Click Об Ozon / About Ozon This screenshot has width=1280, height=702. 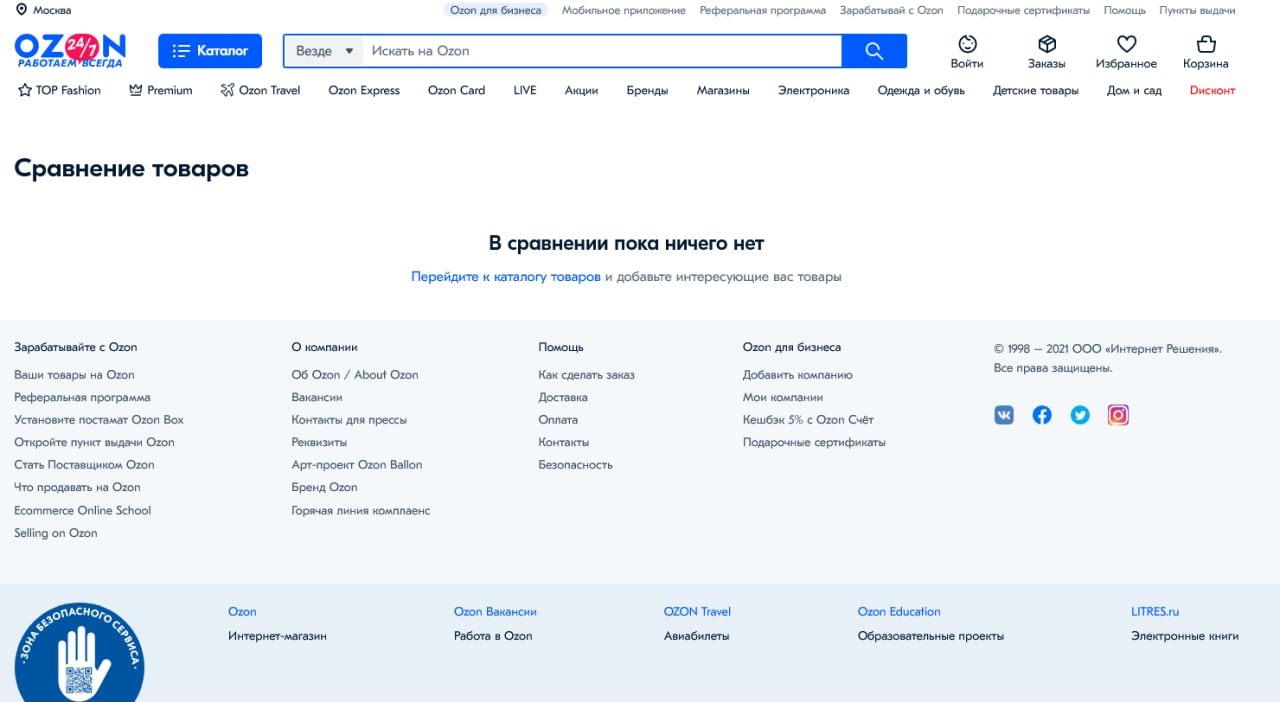[x=355, y=375]
